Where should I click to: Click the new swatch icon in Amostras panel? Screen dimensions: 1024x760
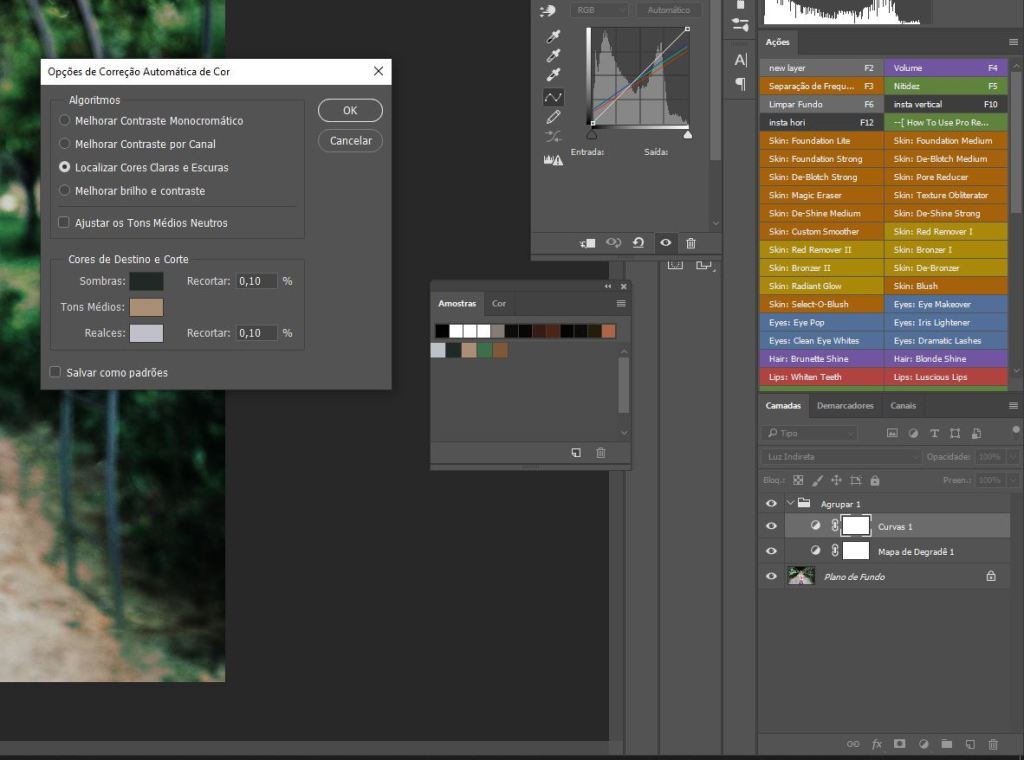(x=576, y=453)
